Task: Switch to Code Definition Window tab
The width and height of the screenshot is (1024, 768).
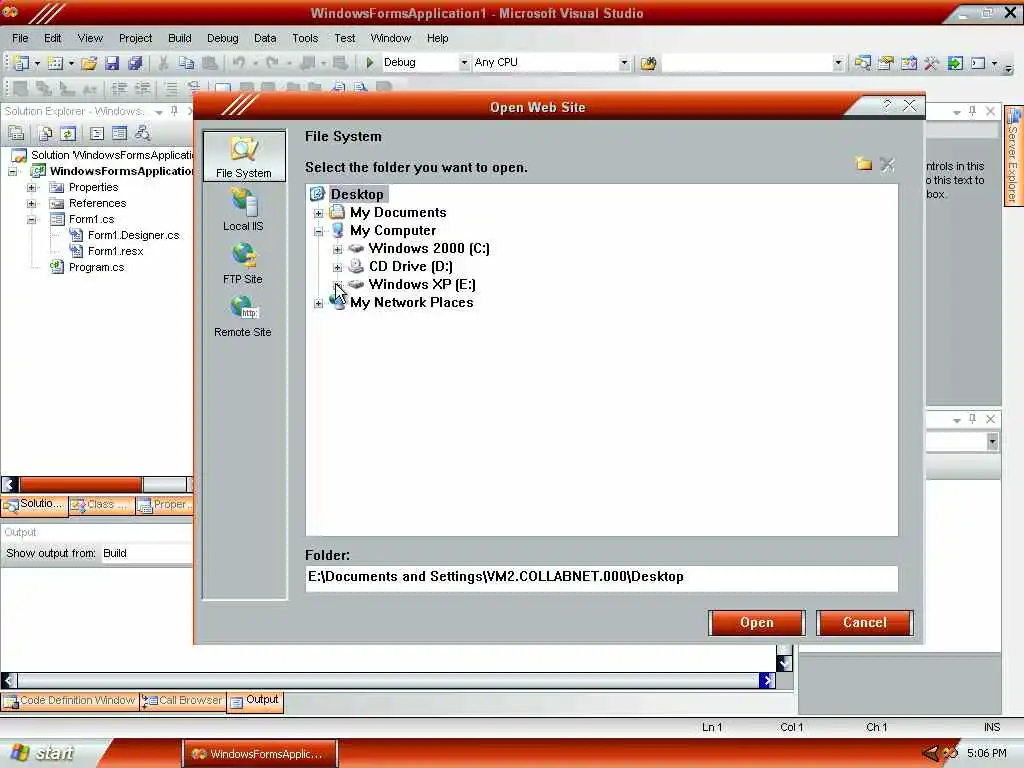Action: pyautogui.click(x=70, y=701)
